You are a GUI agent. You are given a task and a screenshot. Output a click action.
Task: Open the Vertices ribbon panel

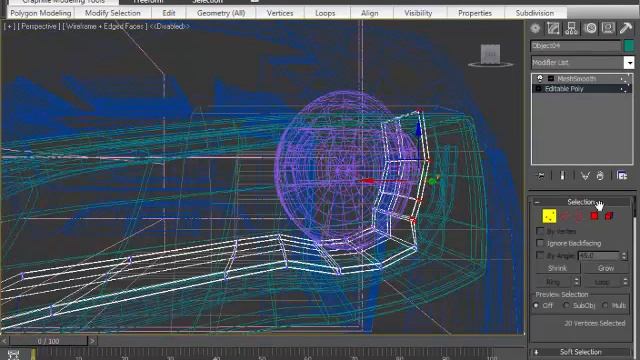click(x=280, y=13)
